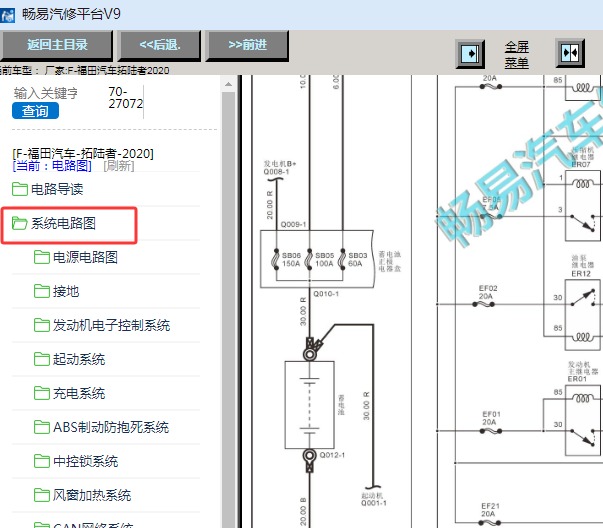Click the 电源电路图 folder icon
The width and height of the screenshot is (603, 528).
[42, 257]
